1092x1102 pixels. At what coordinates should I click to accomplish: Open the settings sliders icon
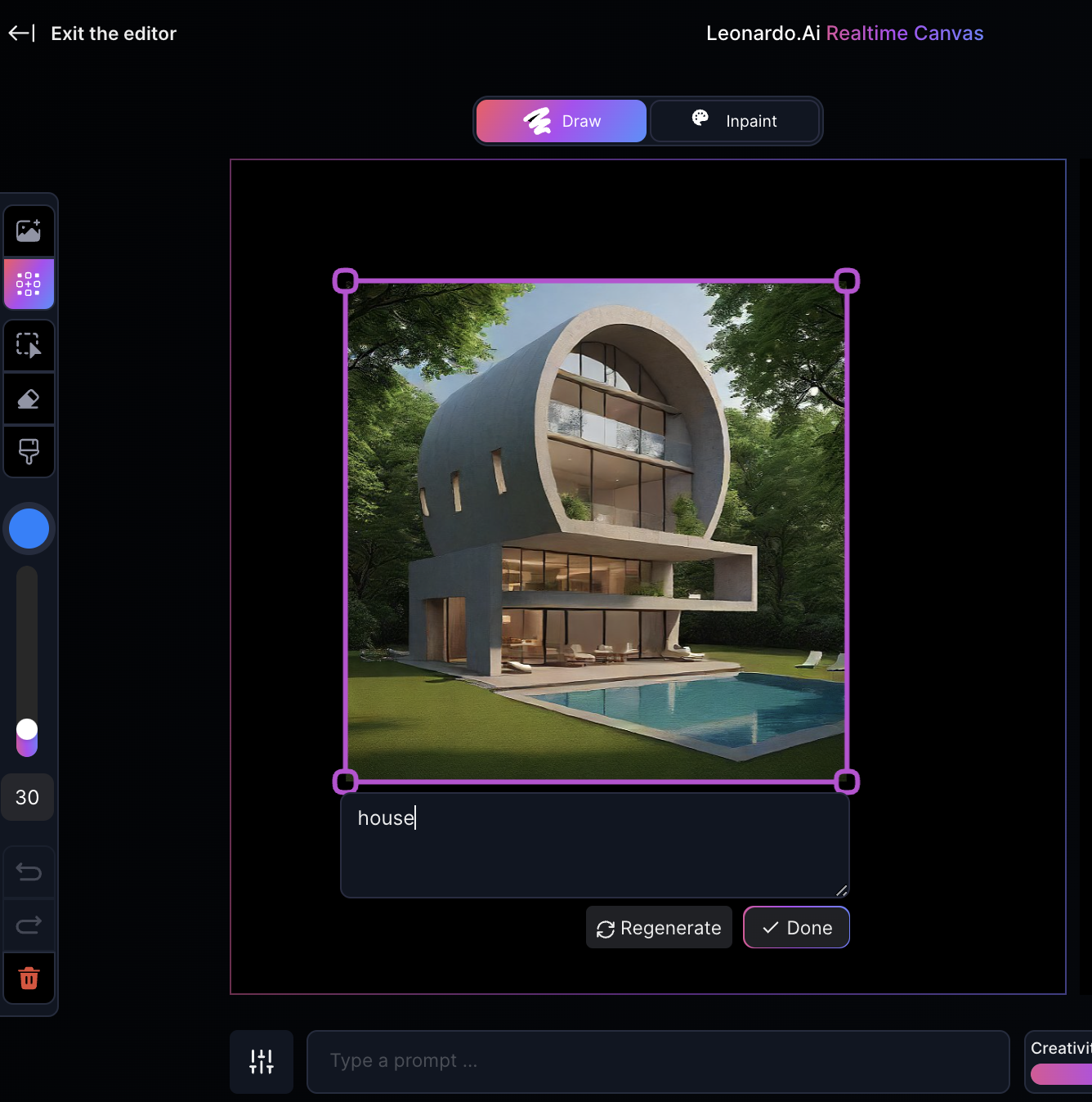click(x=262, y=1062)
